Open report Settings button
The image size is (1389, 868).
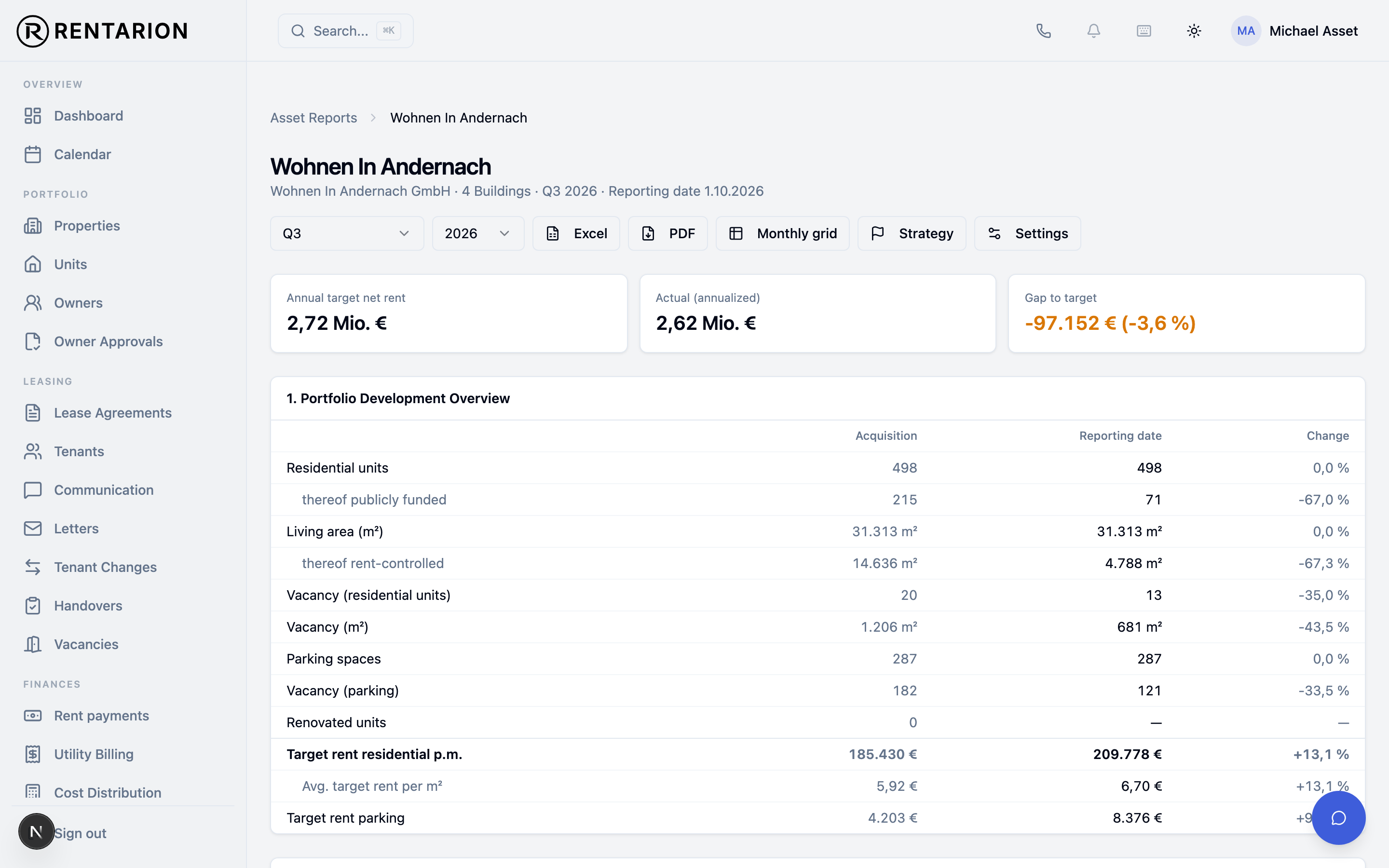coord(1027,234)
